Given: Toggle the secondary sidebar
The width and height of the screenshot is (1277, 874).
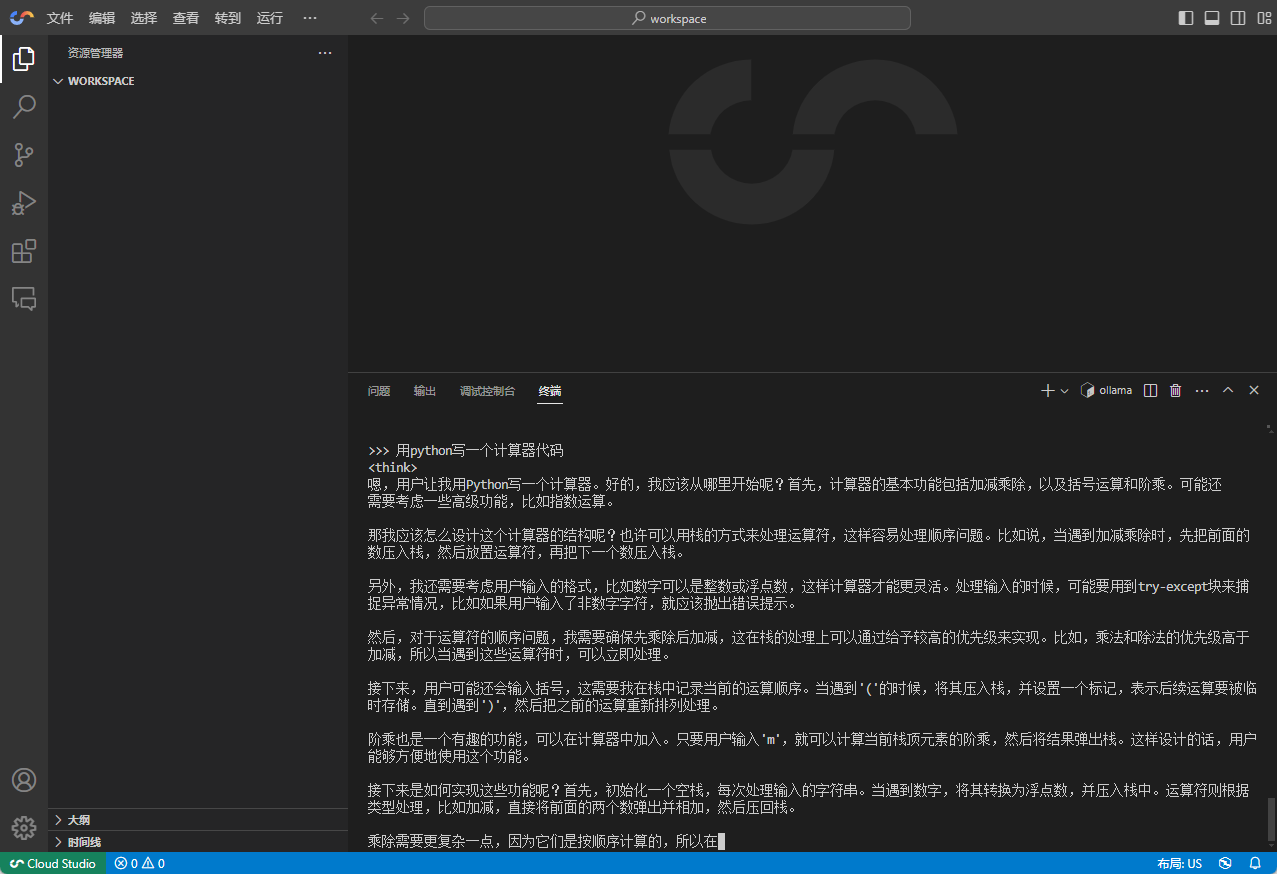Looking at the screenshot, I should pyautogui.click(x=1238, y=17).
